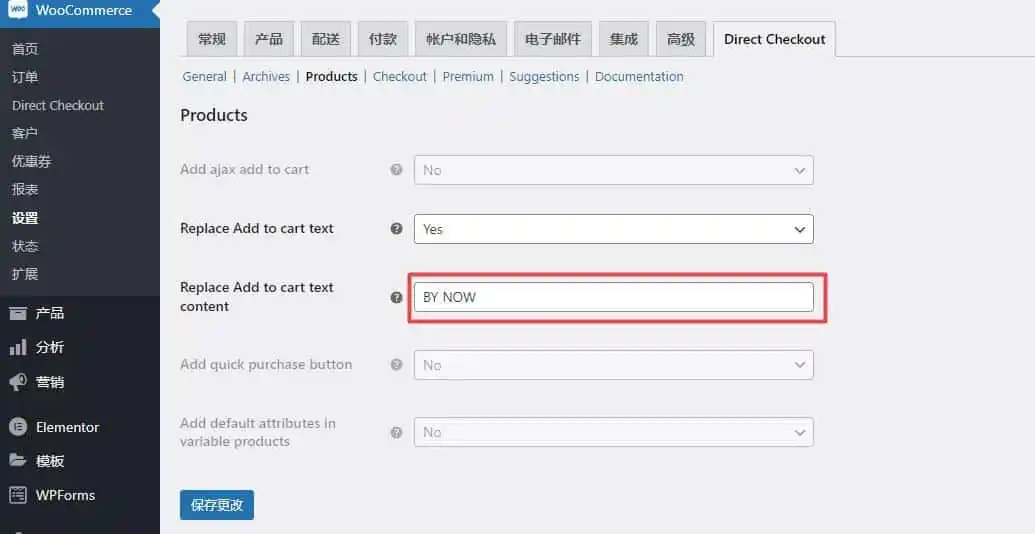The height and width of the screenshot is (534, 1035).
Task: Click help icon beside Add ajax add to cart
Action: [396, 170]
